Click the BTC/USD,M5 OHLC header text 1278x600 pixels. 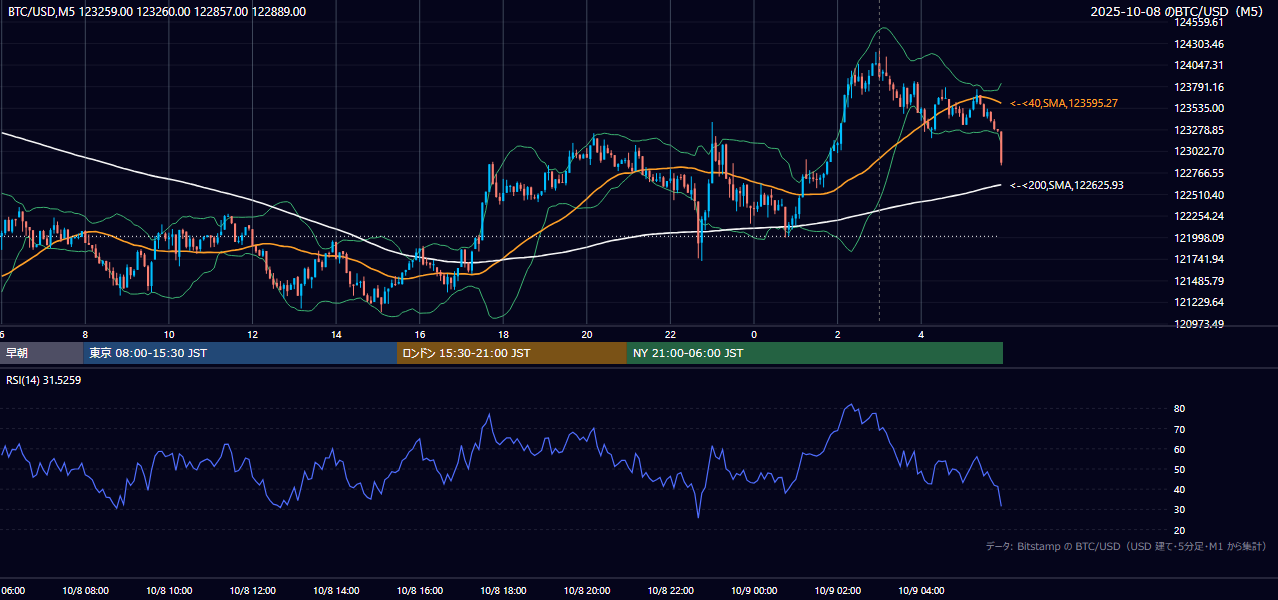coord(157,12)
